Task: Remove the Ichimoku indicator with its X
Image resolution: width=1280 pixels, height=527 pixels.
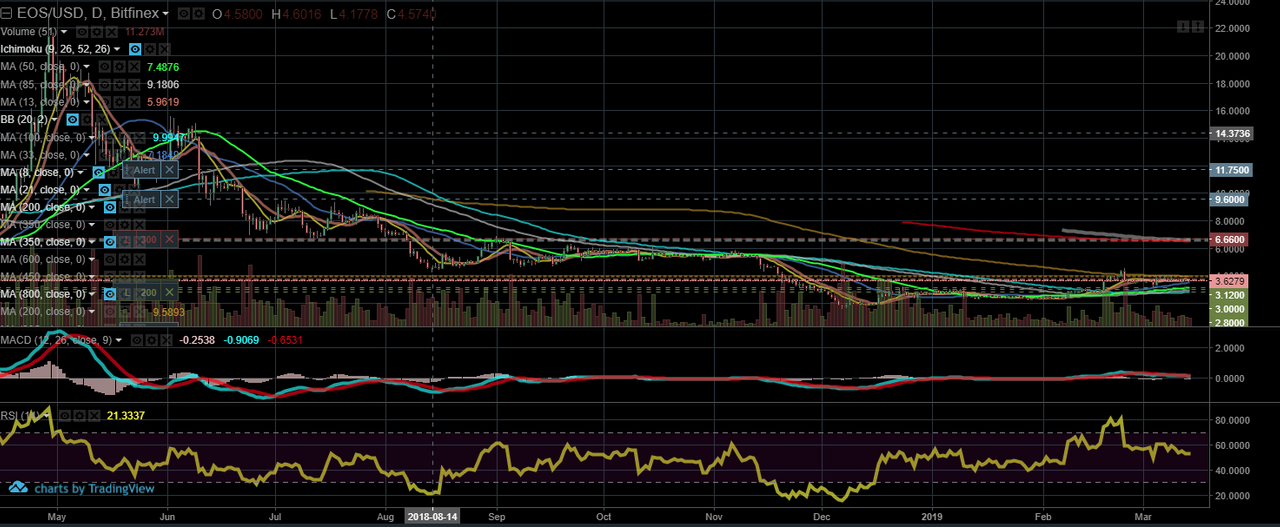Action: pyautogui.click(x=165, y=49)
